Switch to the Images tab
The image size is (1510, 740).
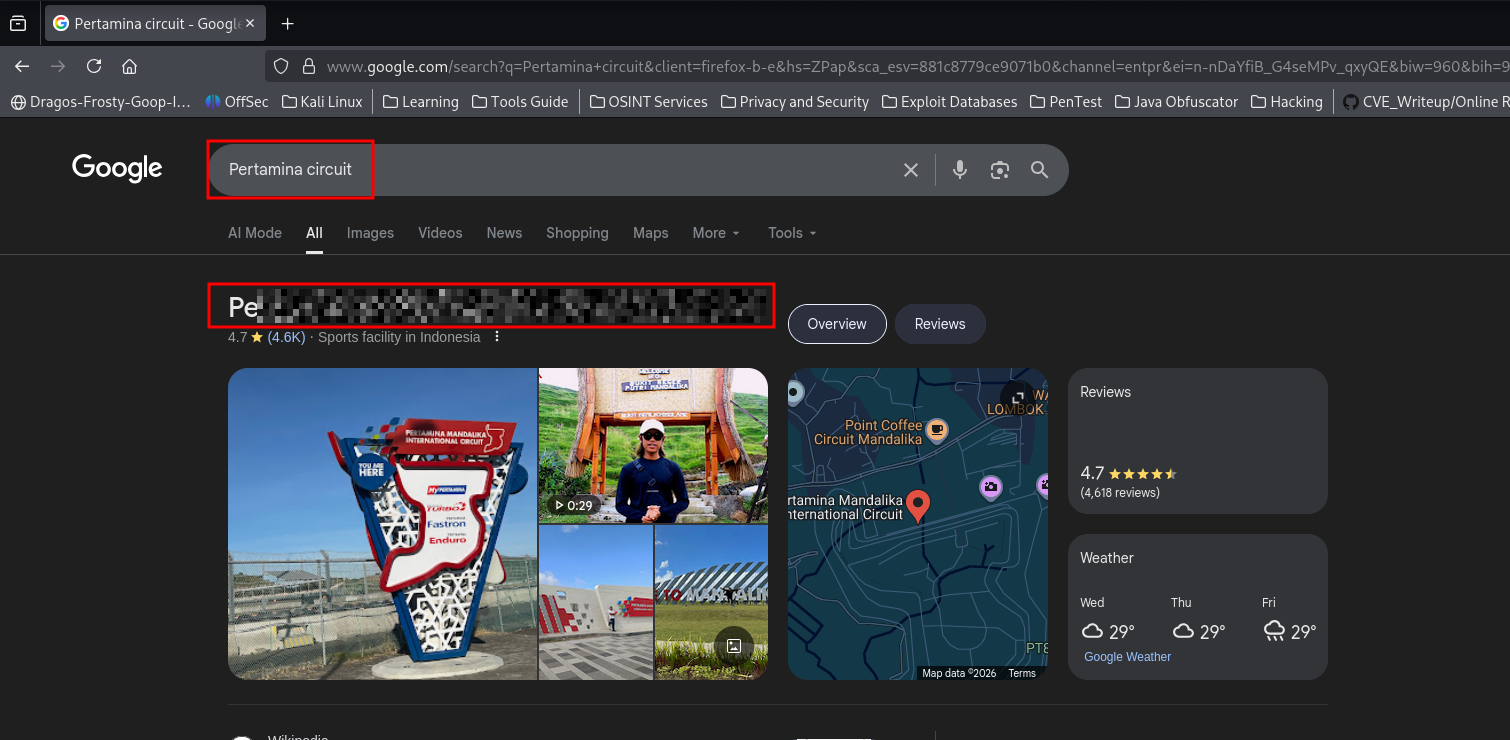pos(370,233)
